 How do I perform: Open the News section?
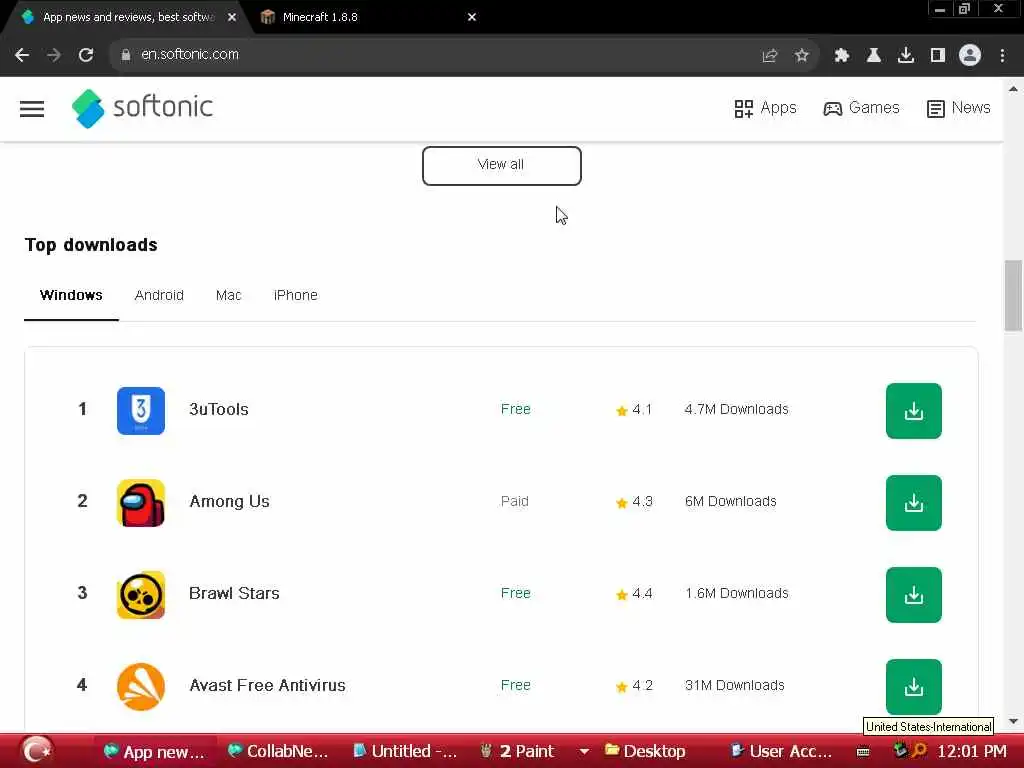(958, 108)
